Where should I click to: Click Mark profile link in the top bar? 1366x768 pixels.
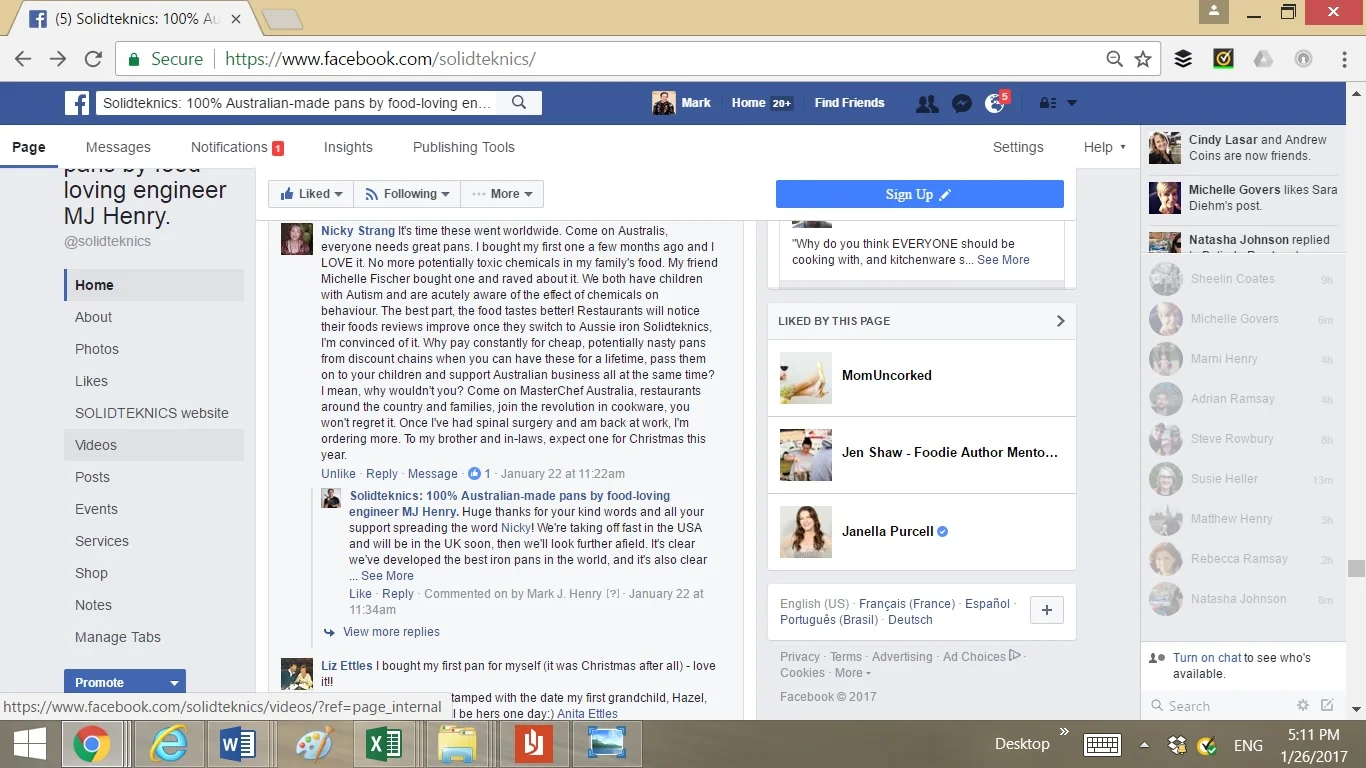683,103
